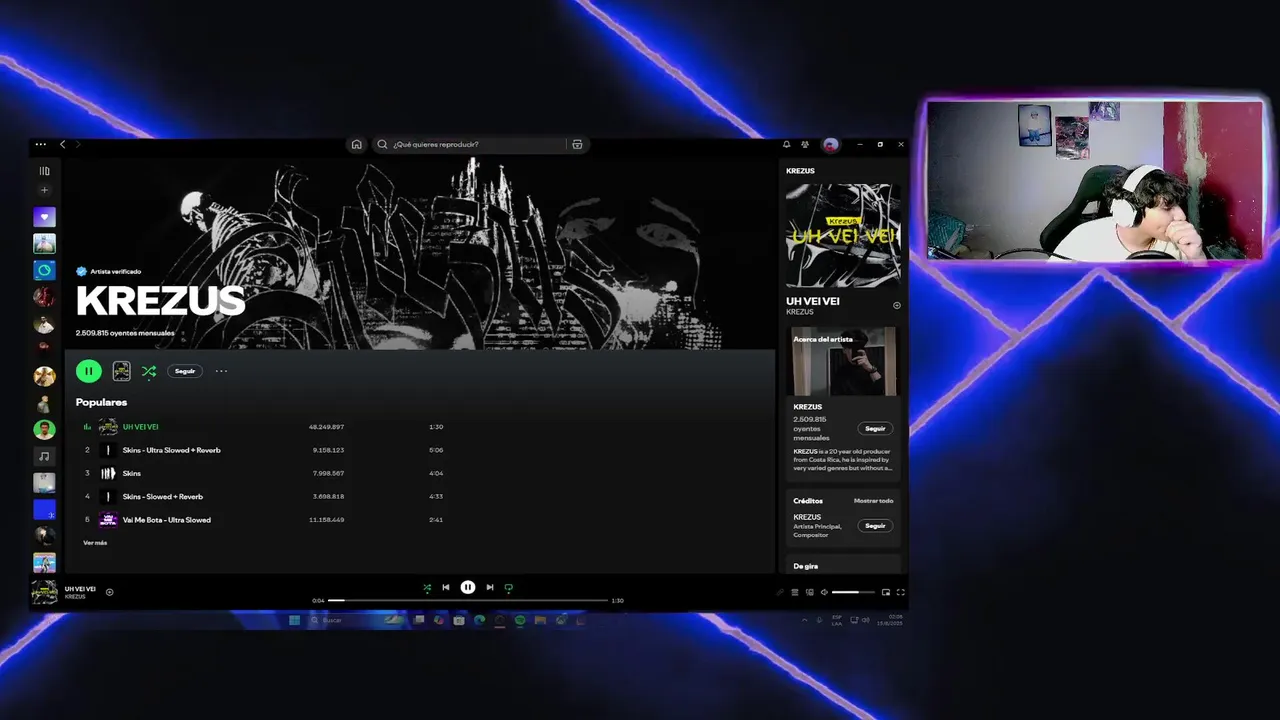Open KREZUS artist link under UH VEI VEI
Image resolution: width=1280 pixels, height=720 pixels.
tap(800, 312)
